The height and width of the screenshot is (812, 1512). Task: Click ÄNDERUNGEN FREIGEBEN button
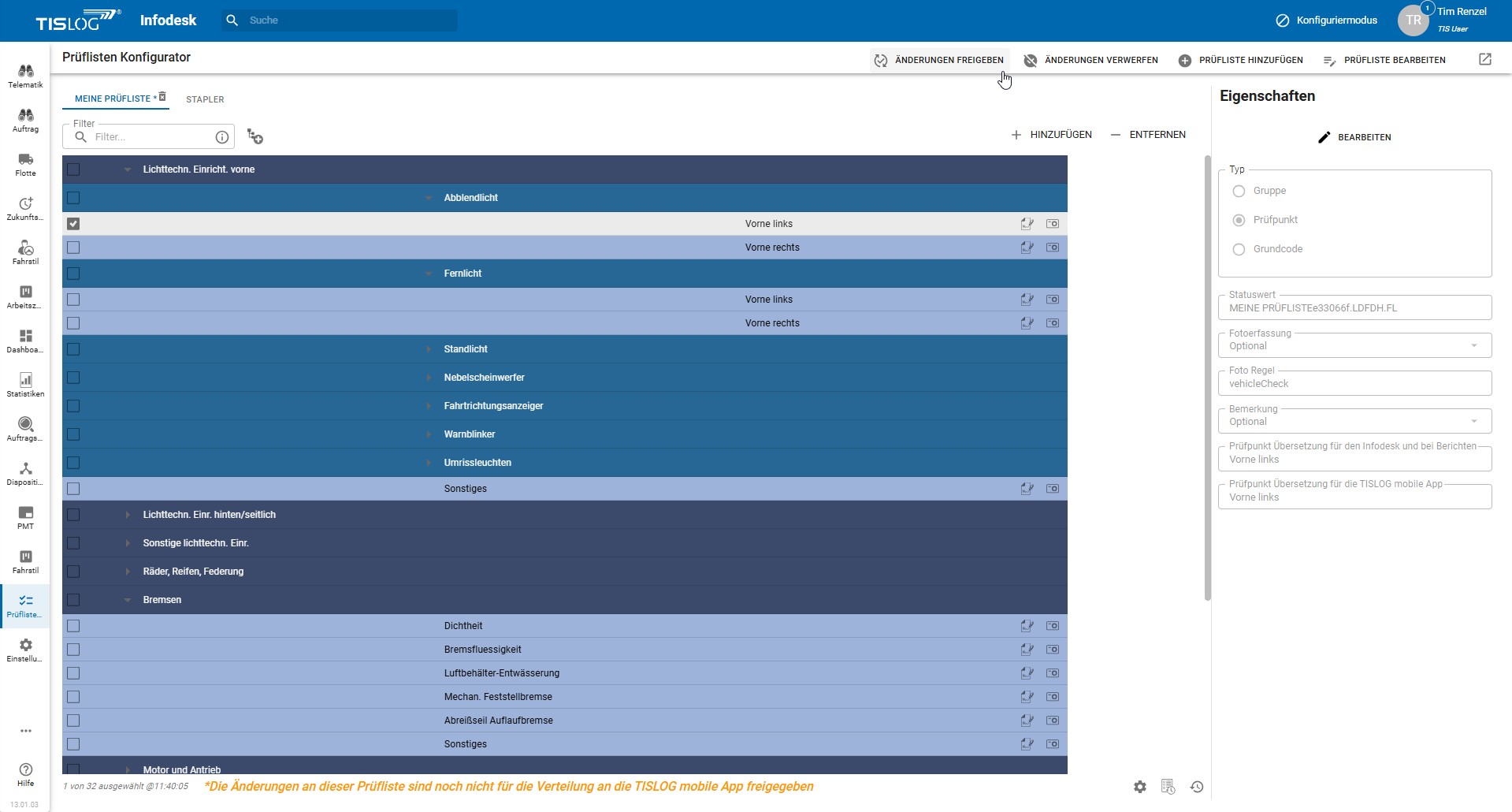coord(939,60)
